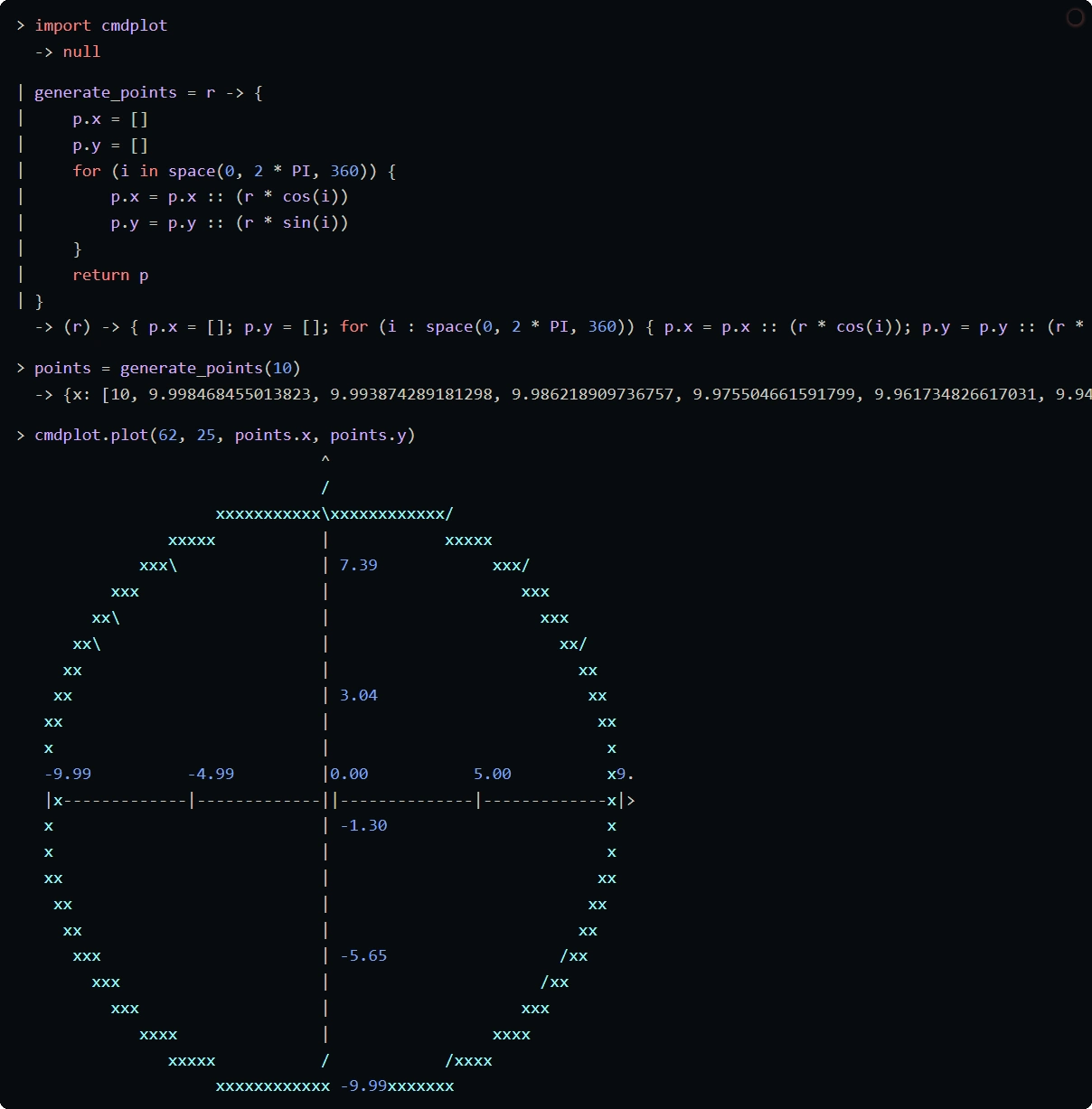This screenshot has height=1109, width=1092.
Task: Click the arrow output marker before 'null'
Action: point(43,52)
